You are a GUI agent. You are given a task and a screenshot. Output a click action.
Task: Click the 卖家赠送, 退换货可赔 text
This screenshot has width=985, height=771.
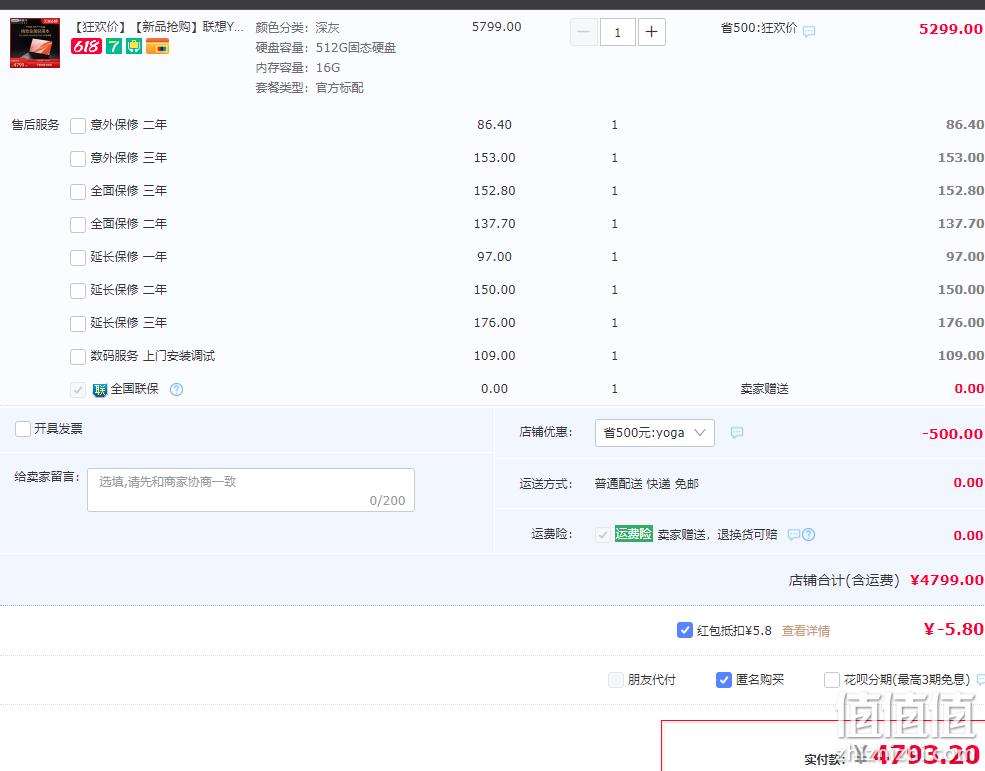pos(717,534)
